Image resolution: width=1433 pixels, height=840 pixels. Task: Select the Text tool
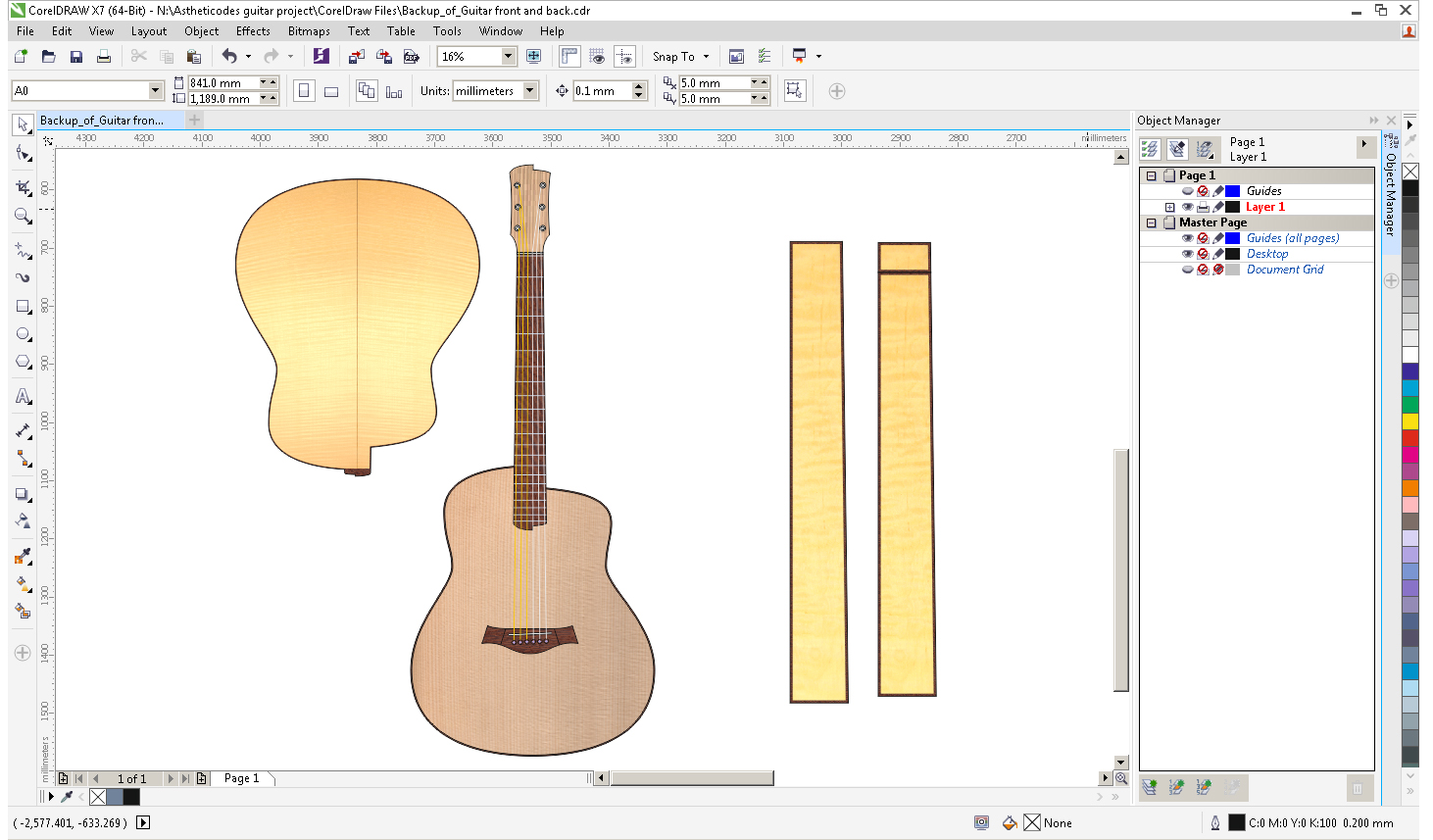point(23,397)
